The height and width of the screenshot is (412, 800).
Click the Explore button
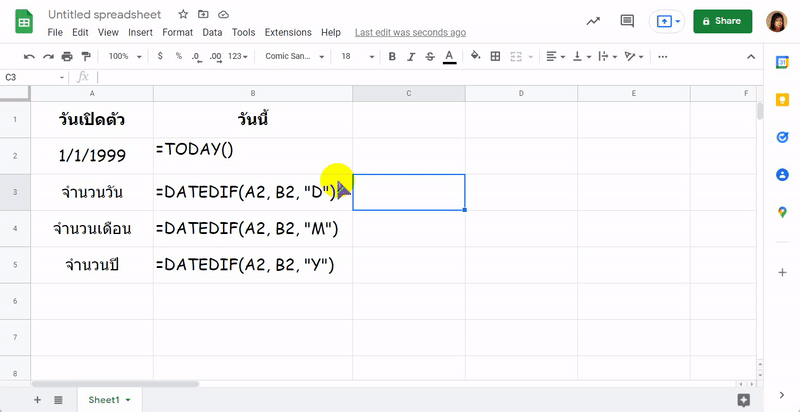pos(743,400)
